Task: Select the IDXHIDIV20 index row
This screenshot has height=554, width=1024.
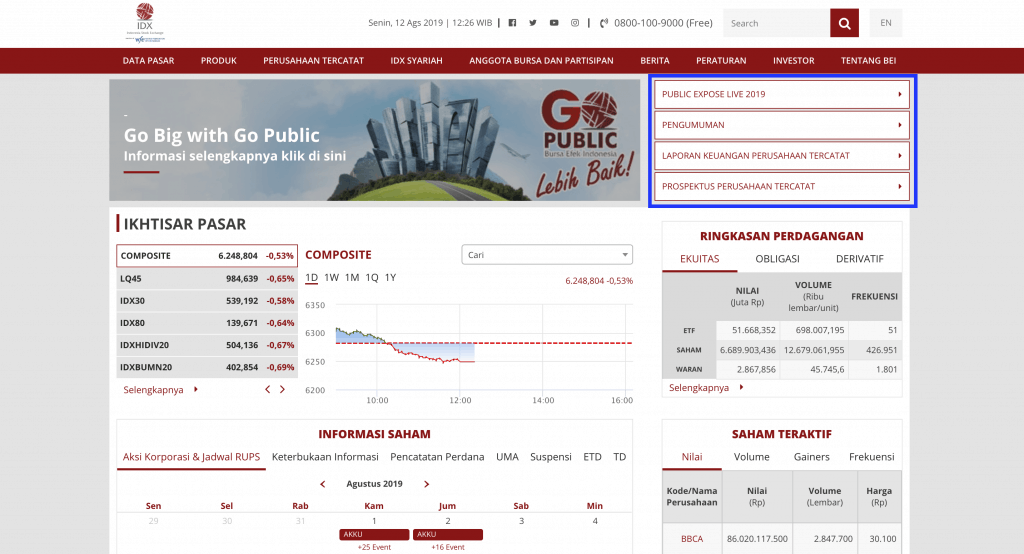Action: coord(207,345)
